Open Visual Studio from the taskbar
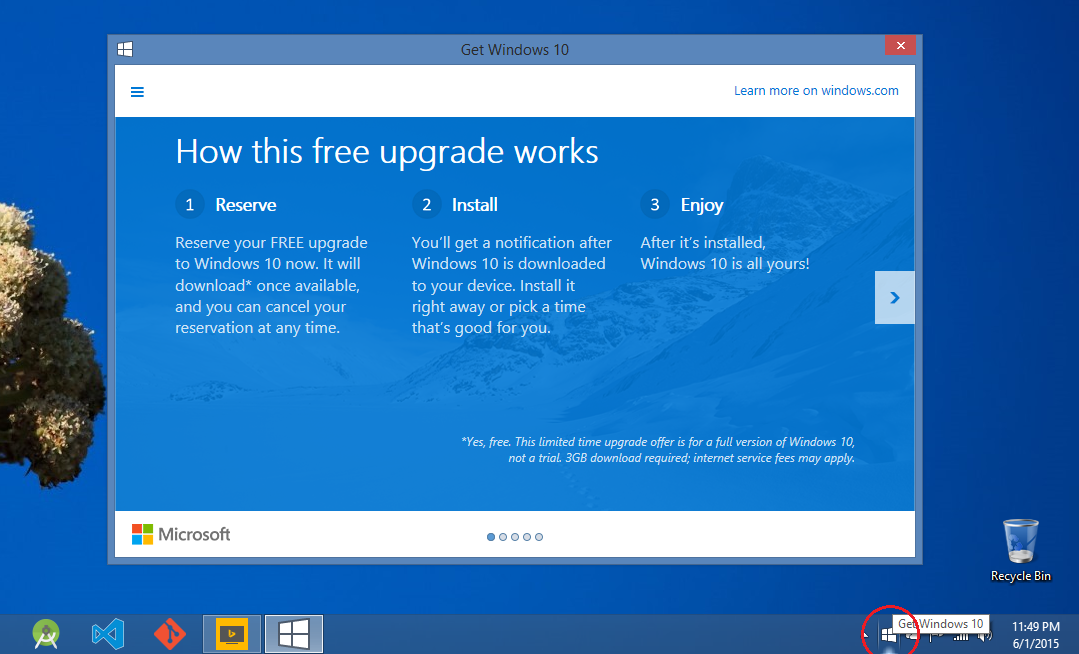Viewport: 1079px width, 654px height. (107, 633)
